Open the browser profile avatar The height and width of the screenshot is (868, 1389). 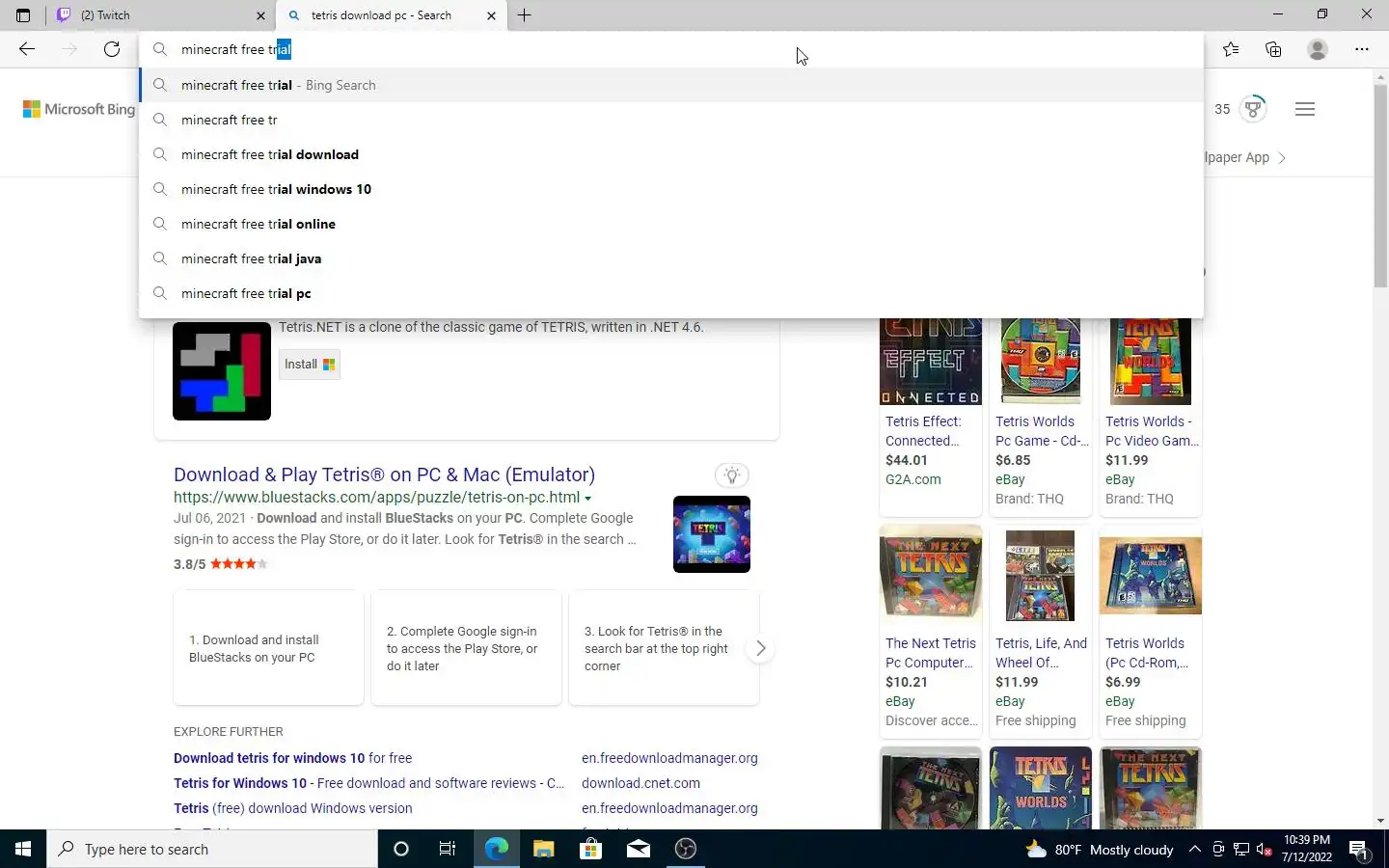tap(1318, 49)
